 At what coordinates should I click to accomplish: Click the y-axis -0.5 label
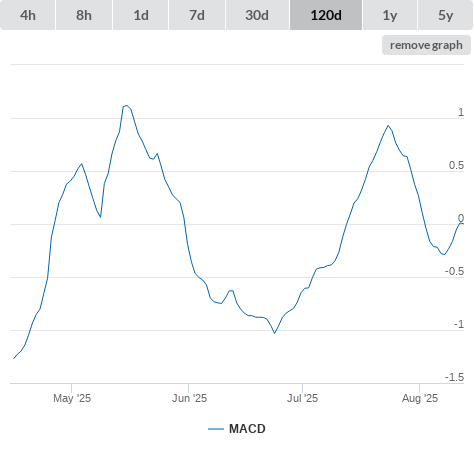(455, 271)
